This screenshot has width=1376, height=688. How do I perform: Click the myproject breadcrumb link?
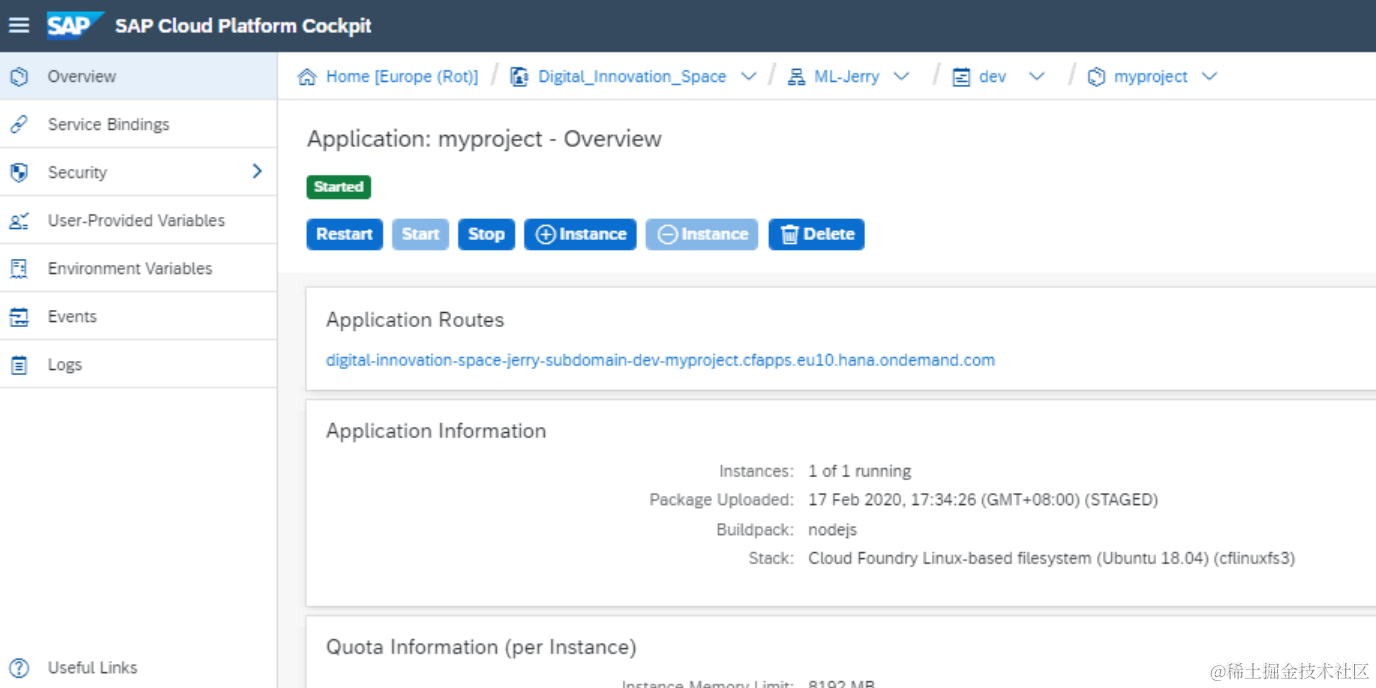[x=1151, y=77]
